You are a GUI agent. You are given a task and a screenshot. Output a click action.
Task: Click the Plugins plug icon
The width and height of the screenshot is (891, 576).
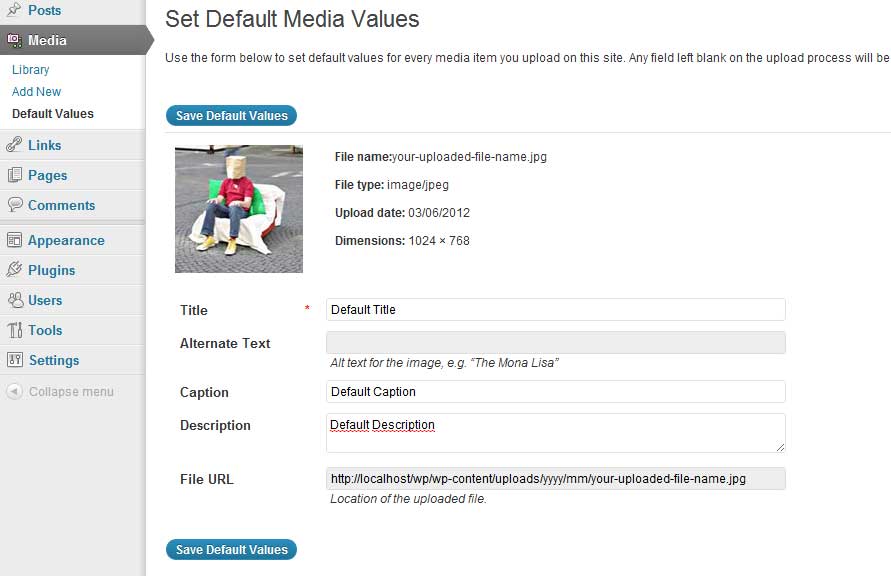tap(14, 269)
